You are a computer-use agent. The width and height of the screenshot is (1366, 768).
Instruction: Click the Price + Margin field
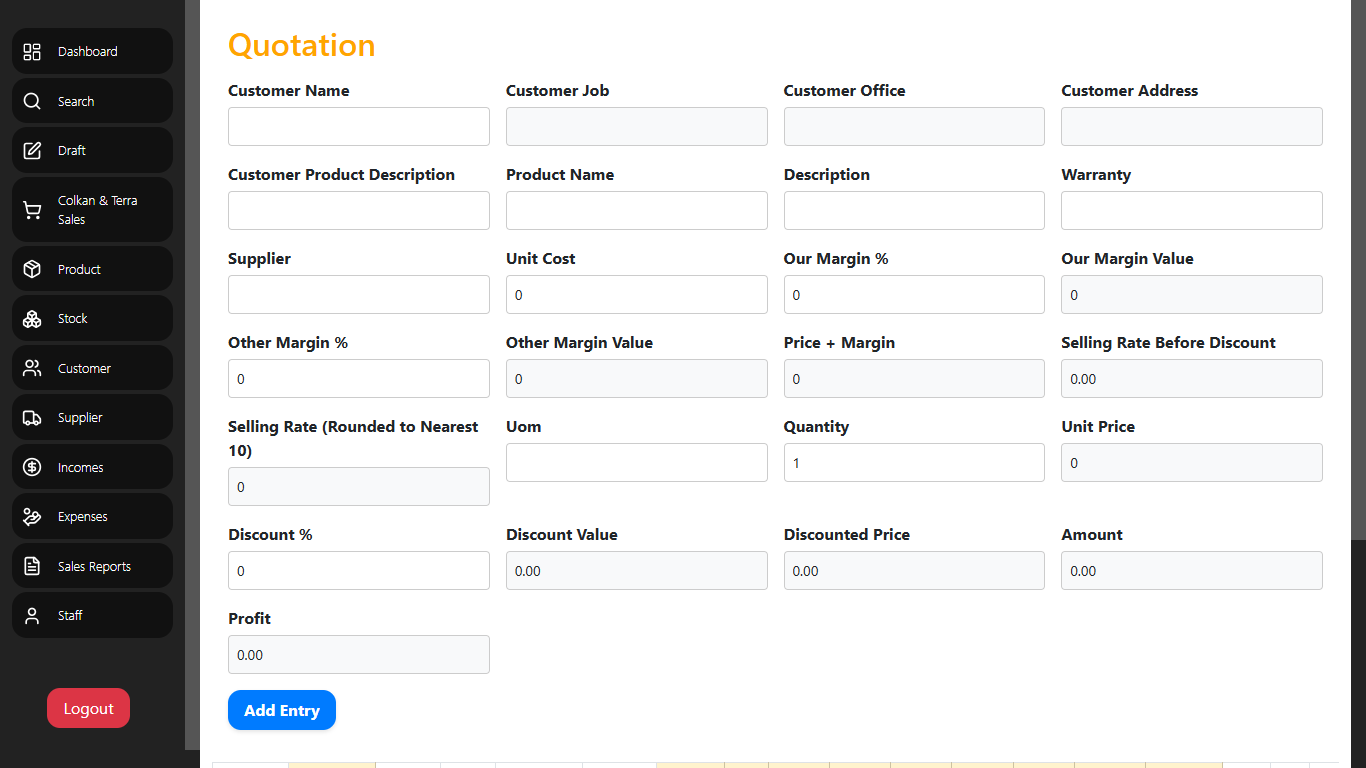pyautogui.click(x=914, y=379)
